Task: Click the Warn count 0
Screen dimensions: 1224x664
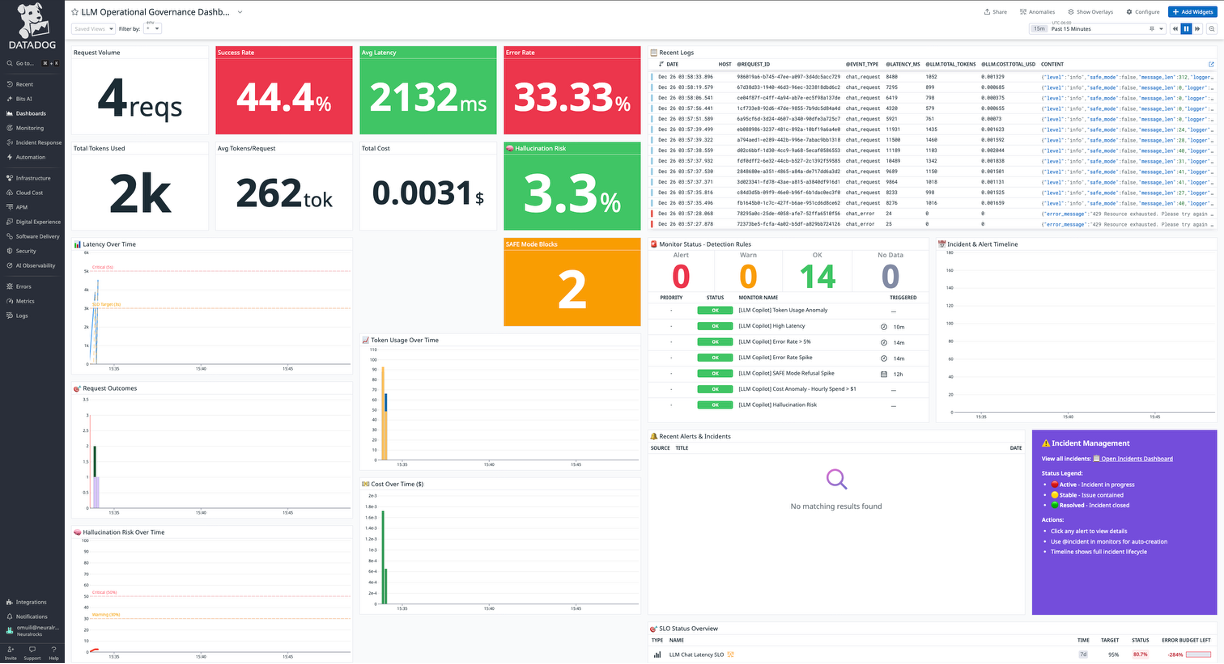Action: click(x=748, y=275)
